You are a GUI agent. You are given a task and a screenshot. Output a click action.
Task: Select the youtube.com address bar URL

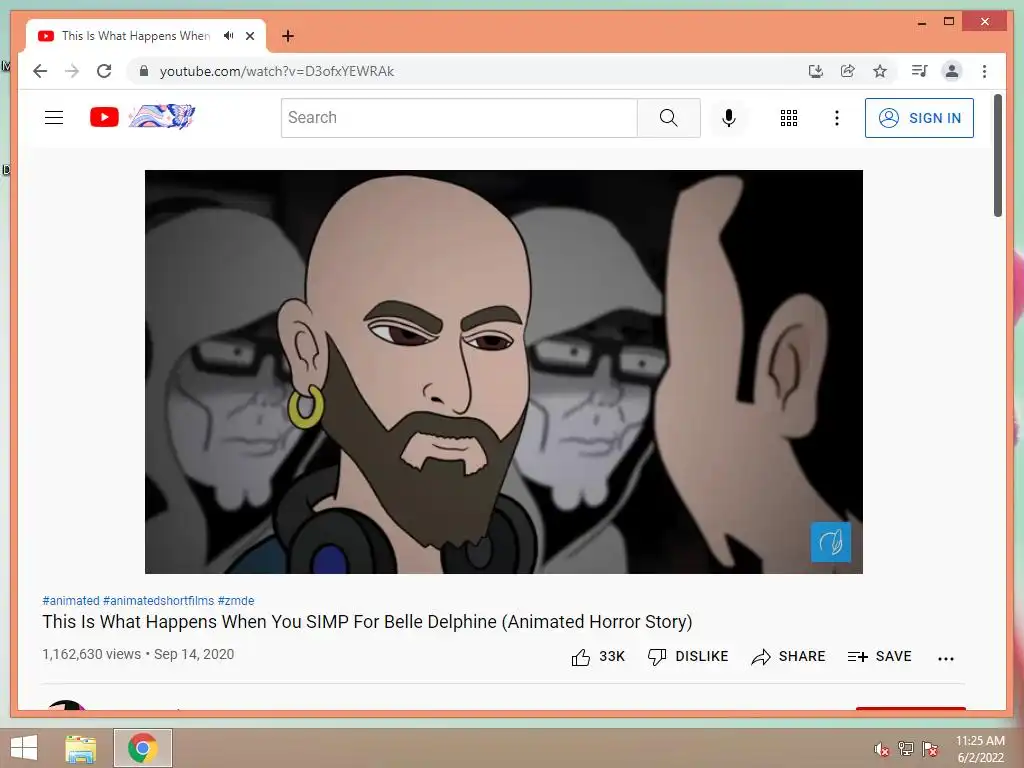point(277,71)
